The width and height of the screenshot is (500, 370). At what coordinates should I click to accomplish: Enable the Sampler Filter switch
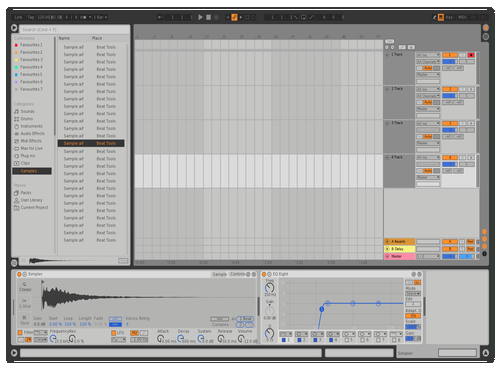(20, 332)
